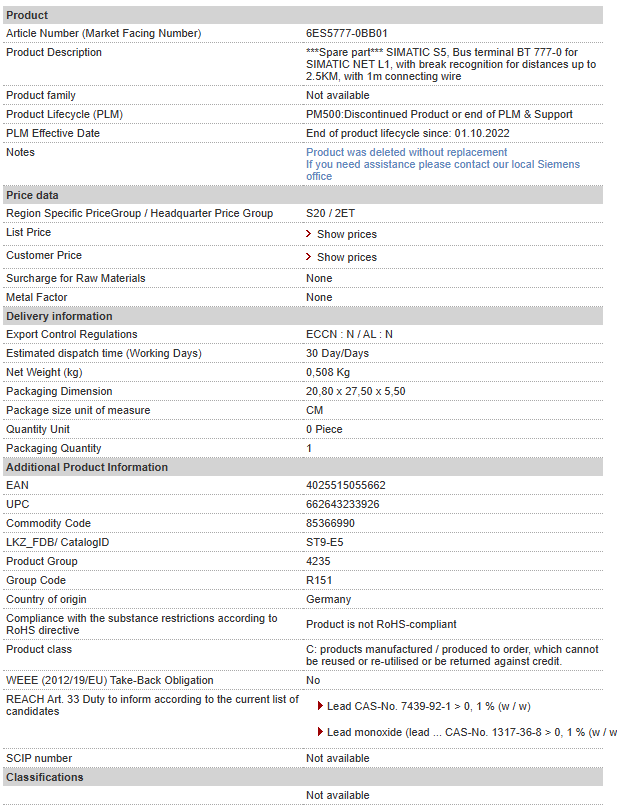Image resolution: width=617 pixels, height=806 pixels.
Task: Click the EAN value 4025515055662
Action: [x=346, y=485]
